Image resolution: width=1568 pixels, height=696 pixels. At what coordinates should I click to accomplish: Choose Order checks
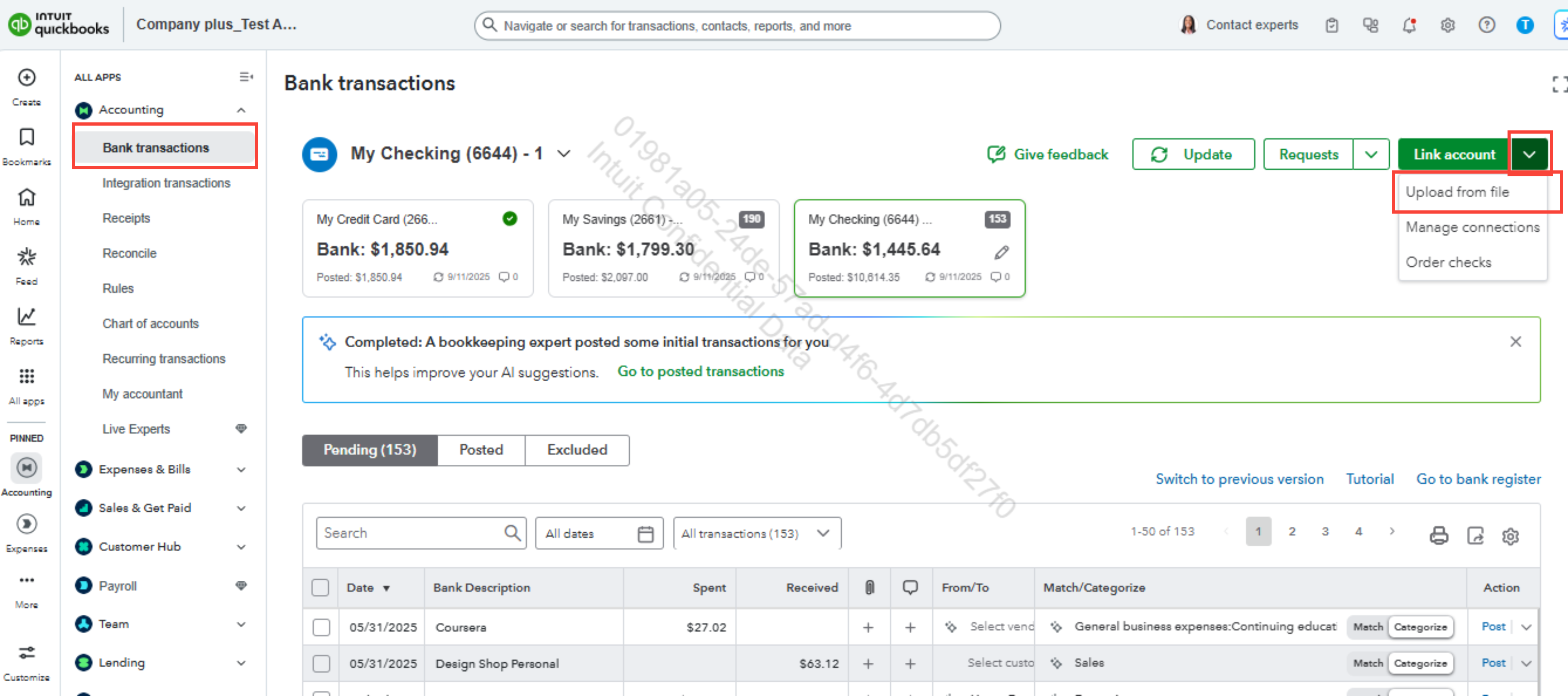coord(1449,262)
